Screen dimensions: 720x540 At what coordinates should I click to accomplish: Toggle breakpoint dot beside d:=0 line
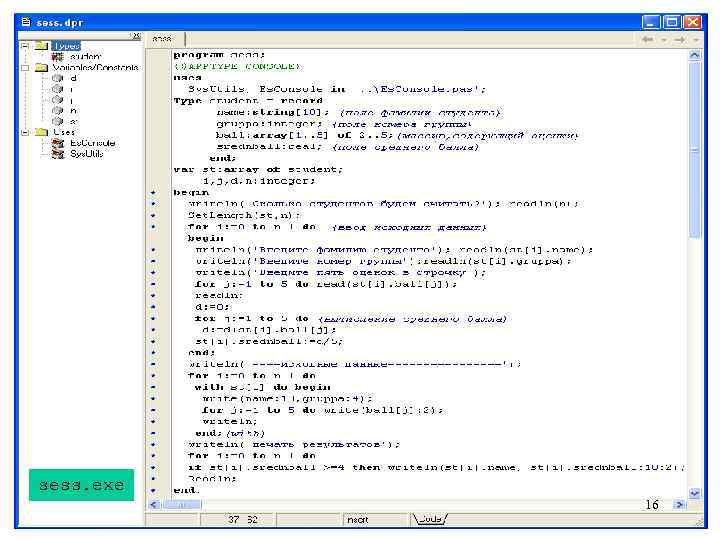coord(153,307)
